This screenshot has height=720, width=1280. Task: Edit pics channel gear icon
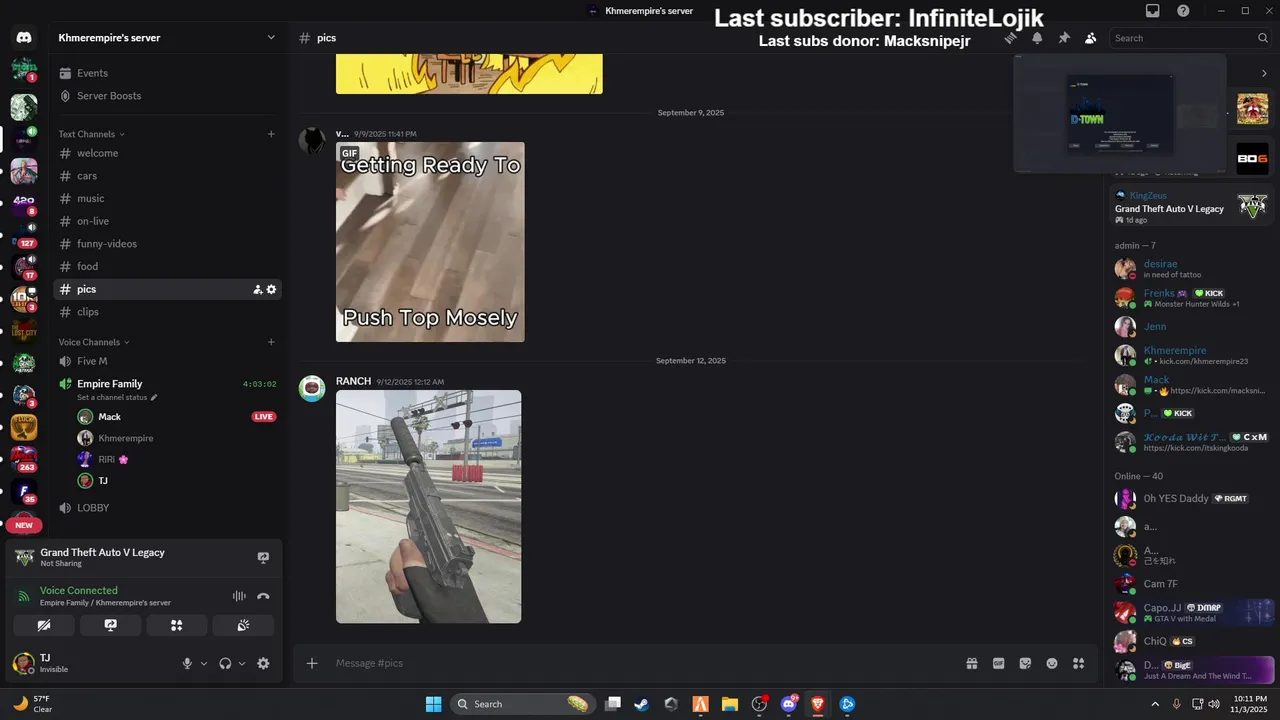click(x=271, y=289)
